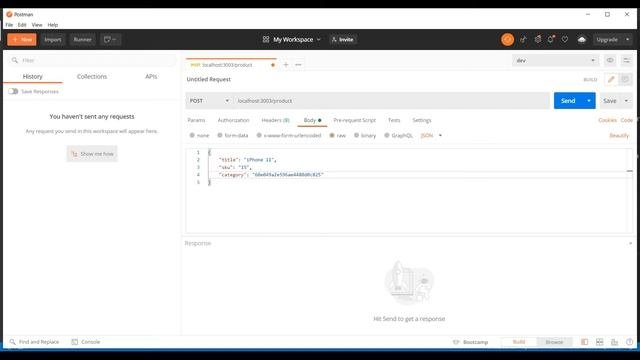This screenshot has width=640, height=360.
Task: Collapse the Response panel arrow
Action: click(x=631, y=243)
